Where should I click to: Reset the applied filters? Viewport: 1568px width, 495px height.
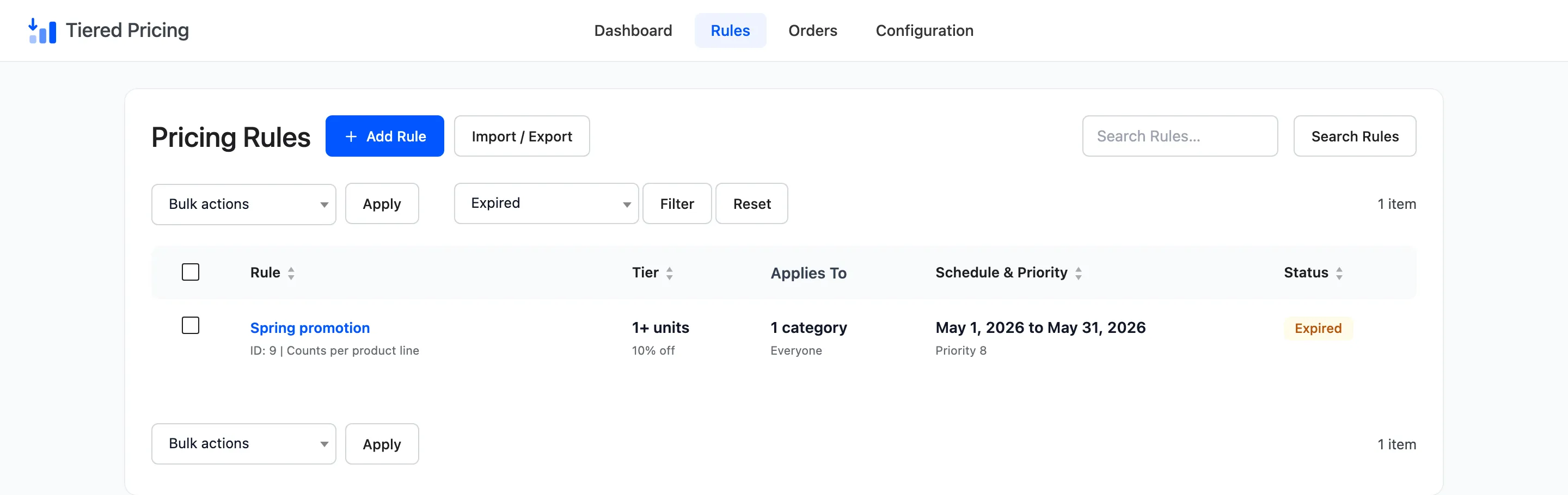coord(752,204)
